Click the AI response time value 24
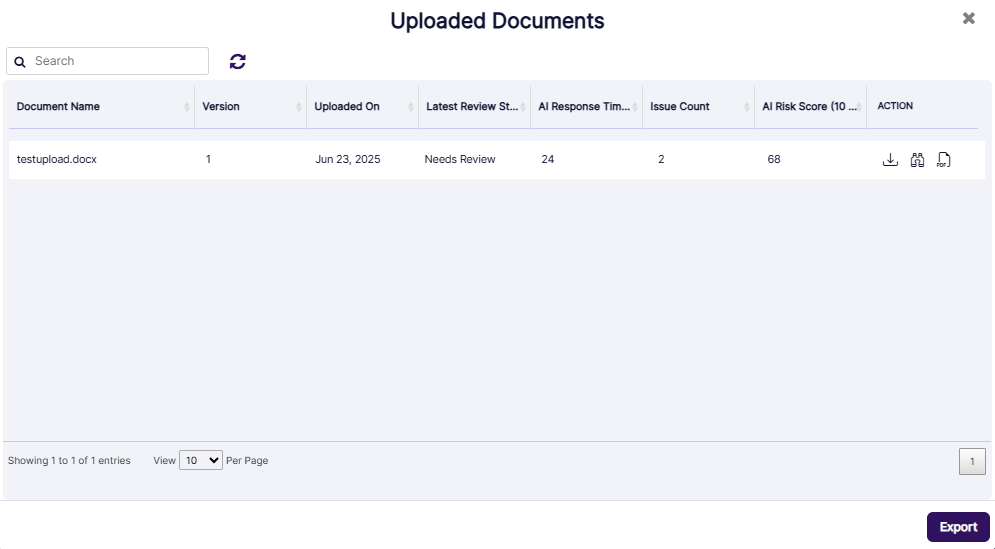The width and height of the screenshot is (995, 549). point(548,159)
